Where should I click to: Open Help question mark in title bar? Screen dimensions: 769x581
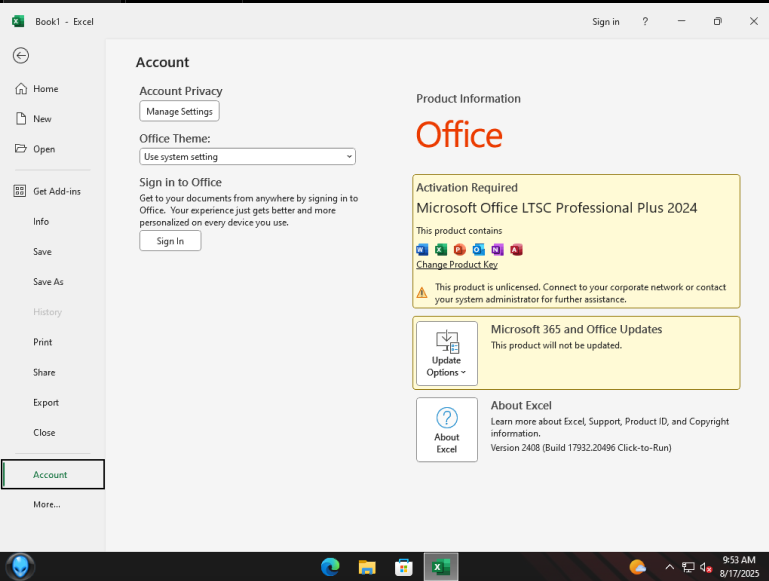645,21
